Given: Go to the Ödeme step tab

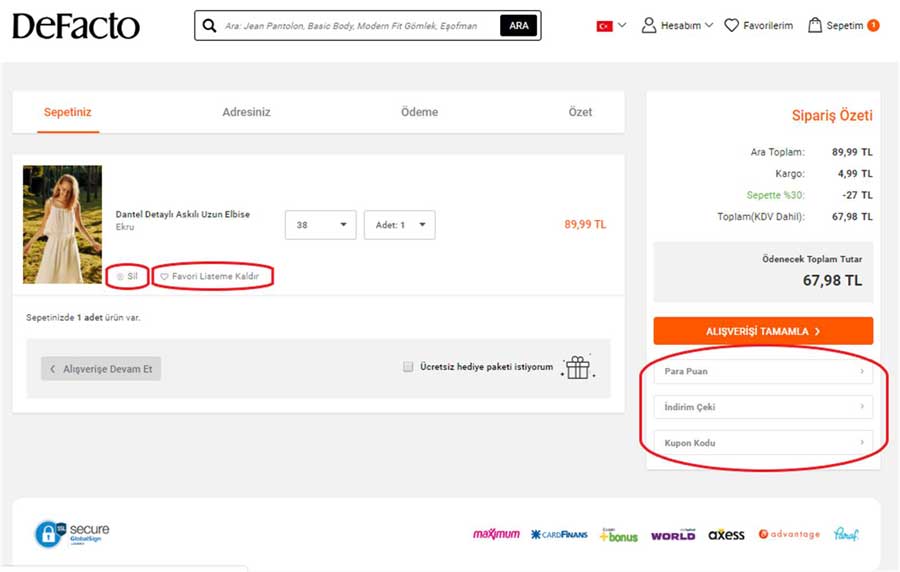Looking at the screenshot, I should [419, 112].
